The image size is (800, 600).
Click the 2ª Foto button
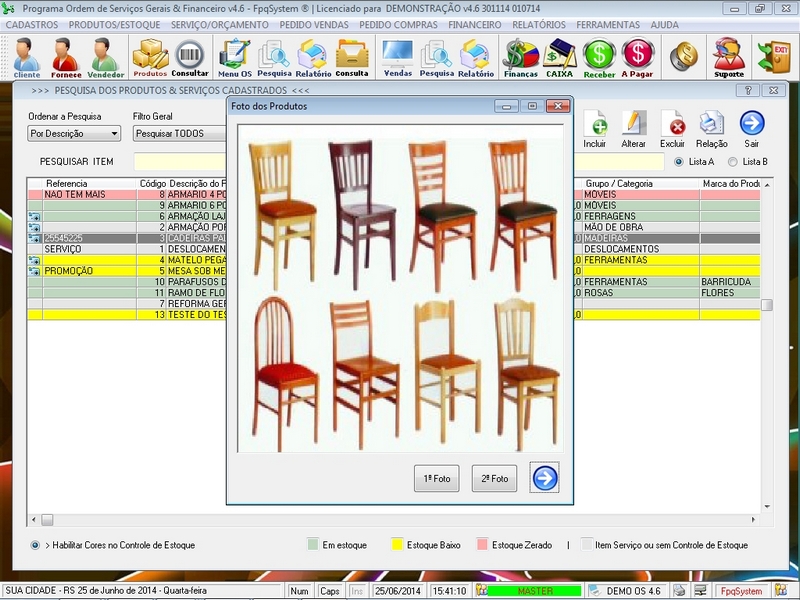pos(497,478)
